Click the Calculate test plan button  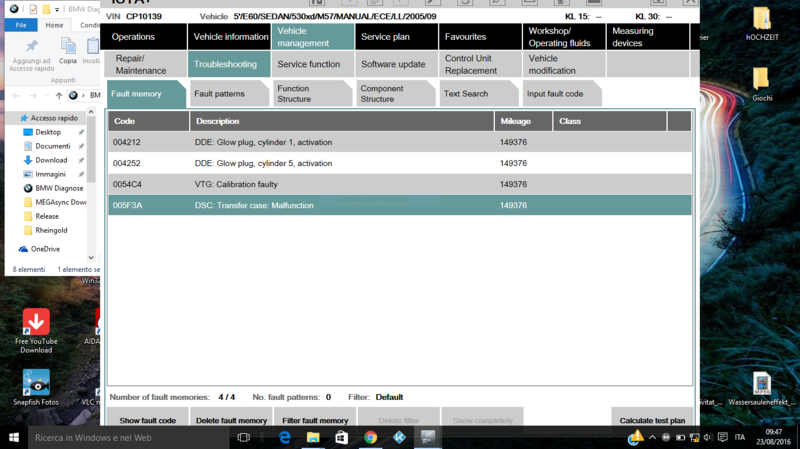[x=652, y=418]
